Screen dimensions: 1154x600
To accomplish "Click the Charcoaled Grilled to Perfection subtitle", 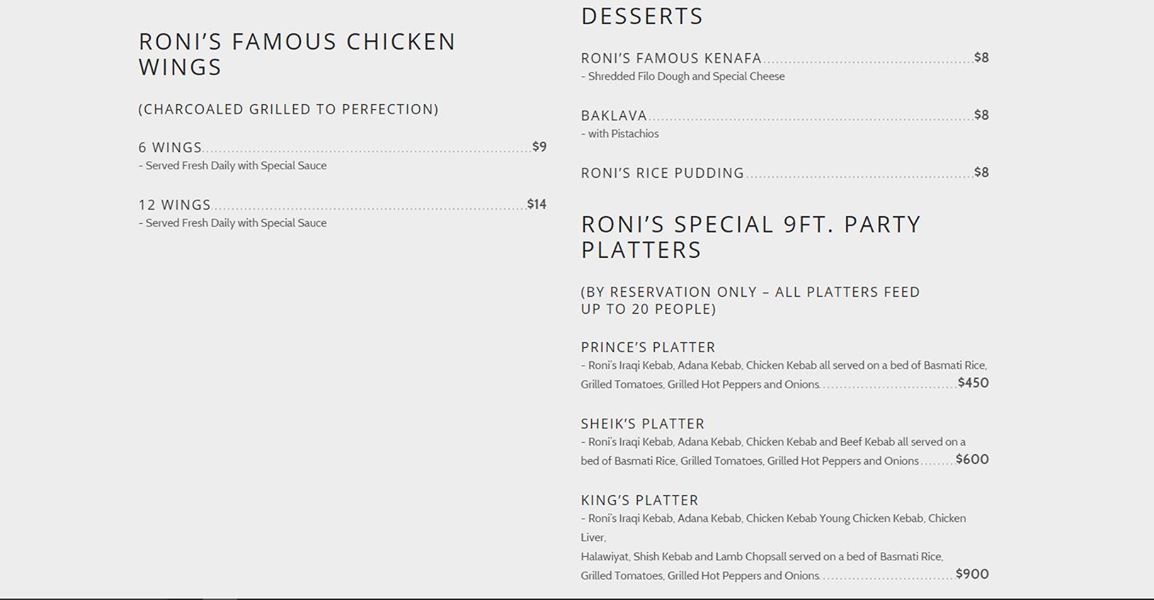I will (288, 109).
